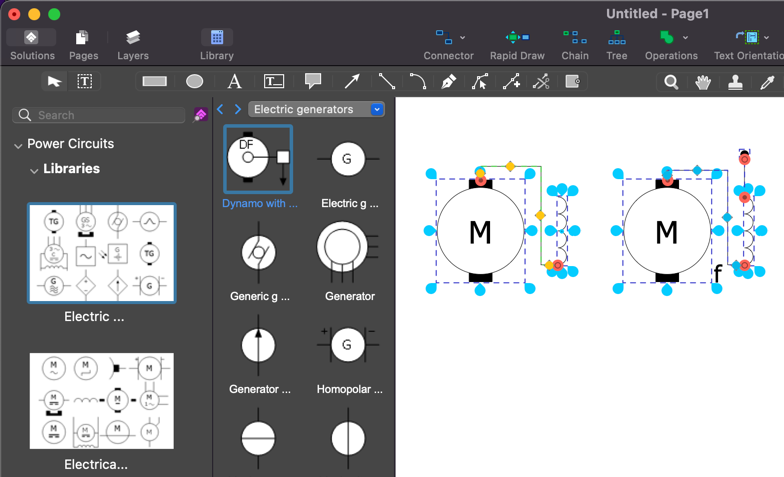Choose the circle symbol with horizontal line
The image size is (784, 477).
coord(258,438)
